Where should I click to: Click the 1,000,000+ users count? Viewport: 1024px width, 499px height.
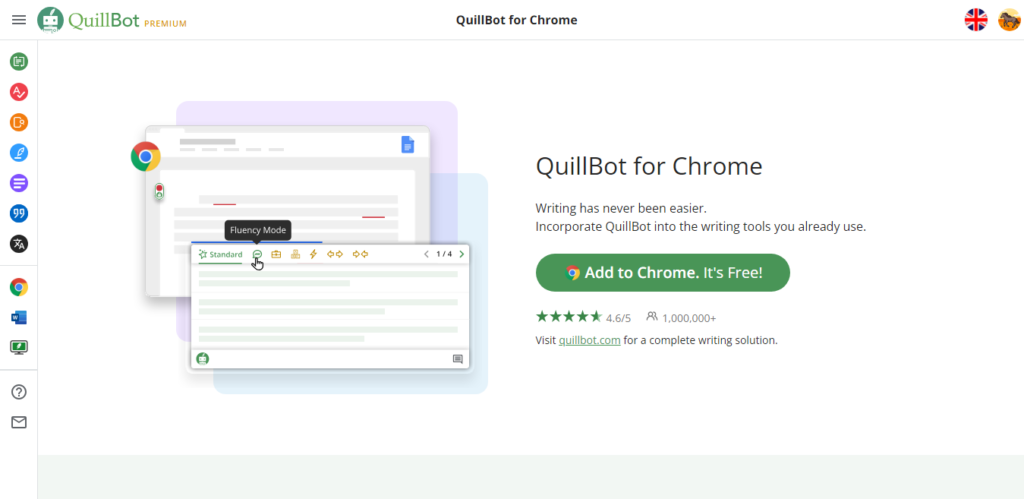point(681,317)
